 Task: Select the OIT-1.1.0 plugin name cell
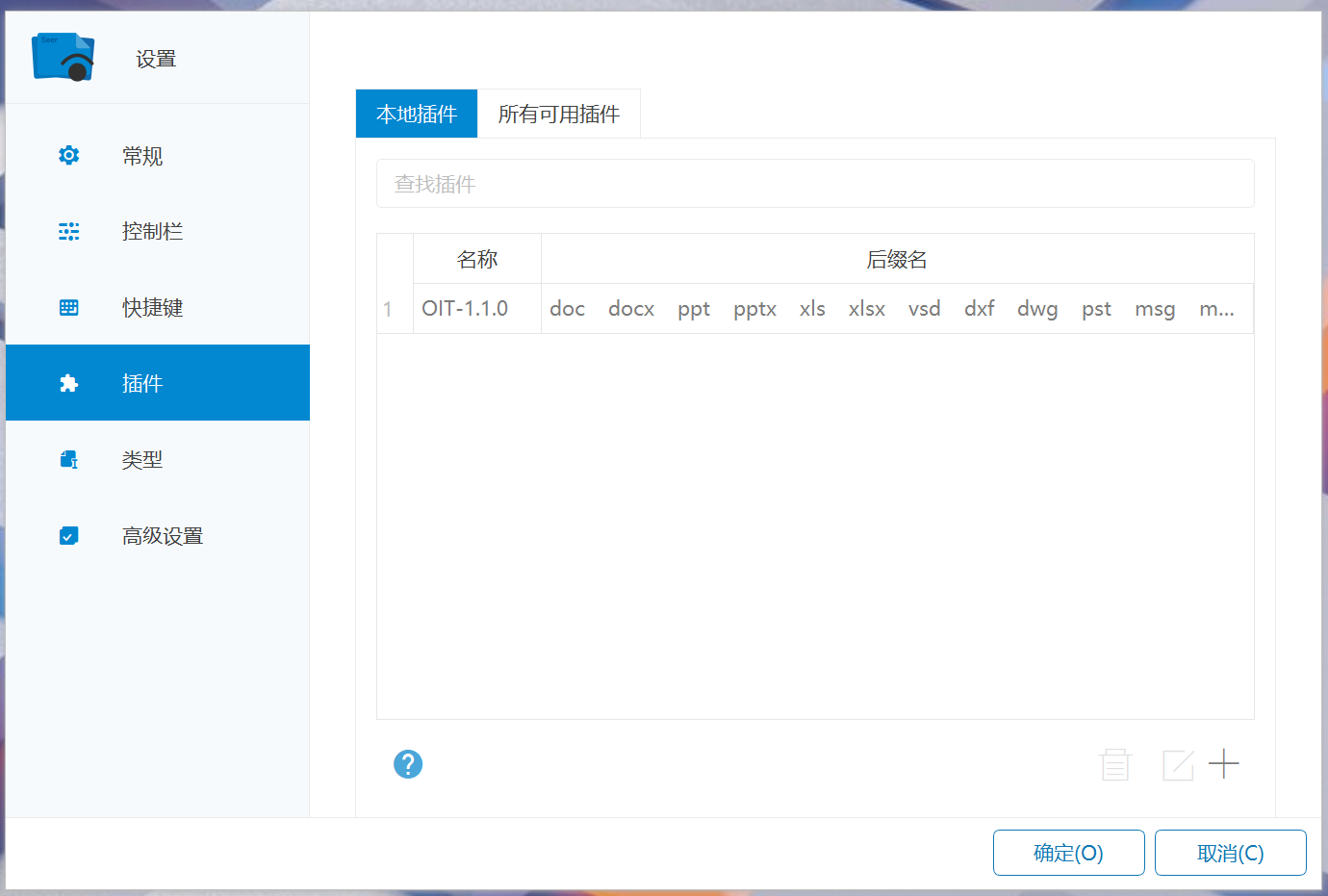tap(477, 309)
